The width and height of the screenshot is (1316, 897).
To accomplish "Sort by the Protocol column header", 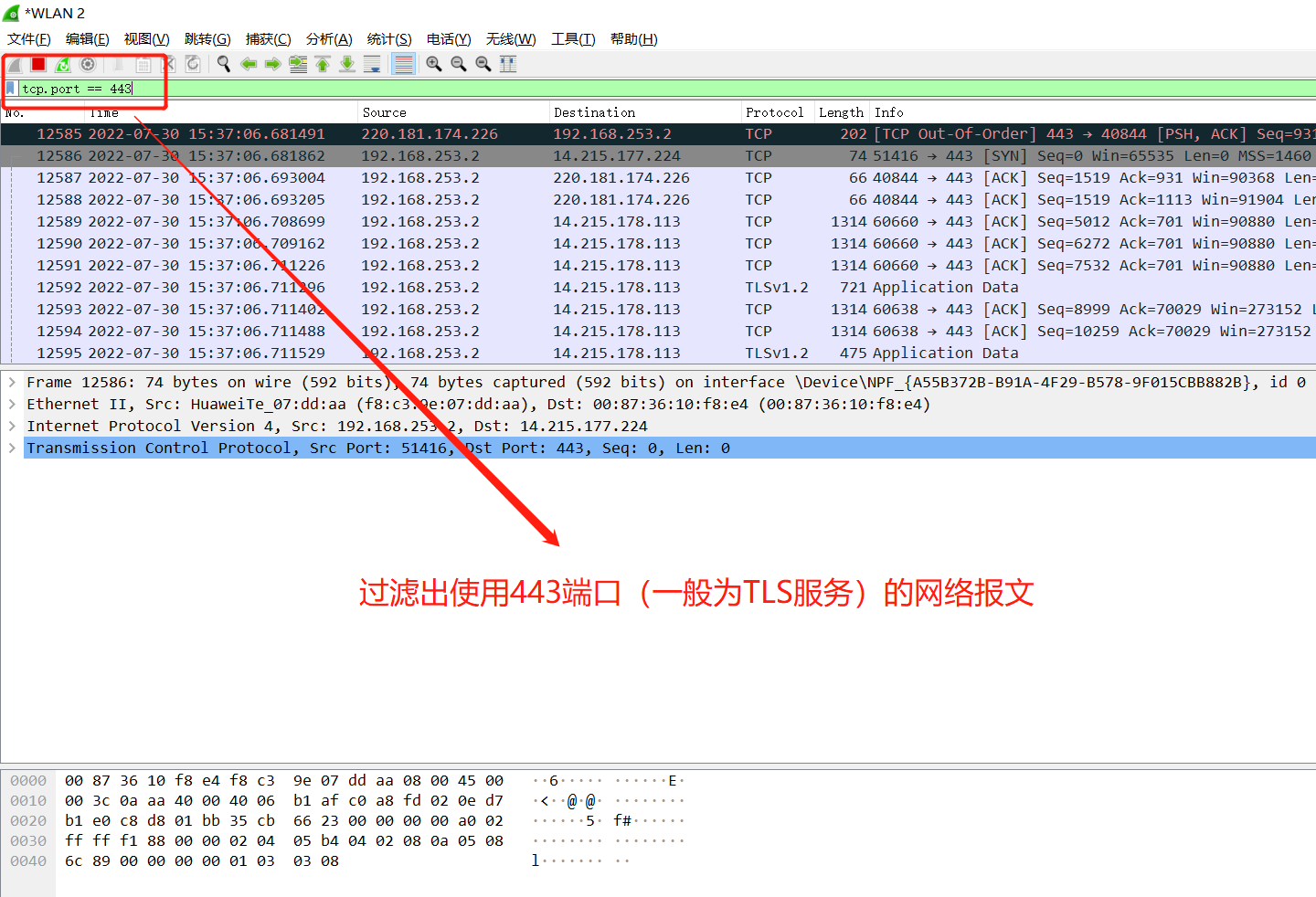I will pyautogui.click(x=778, y=112).
